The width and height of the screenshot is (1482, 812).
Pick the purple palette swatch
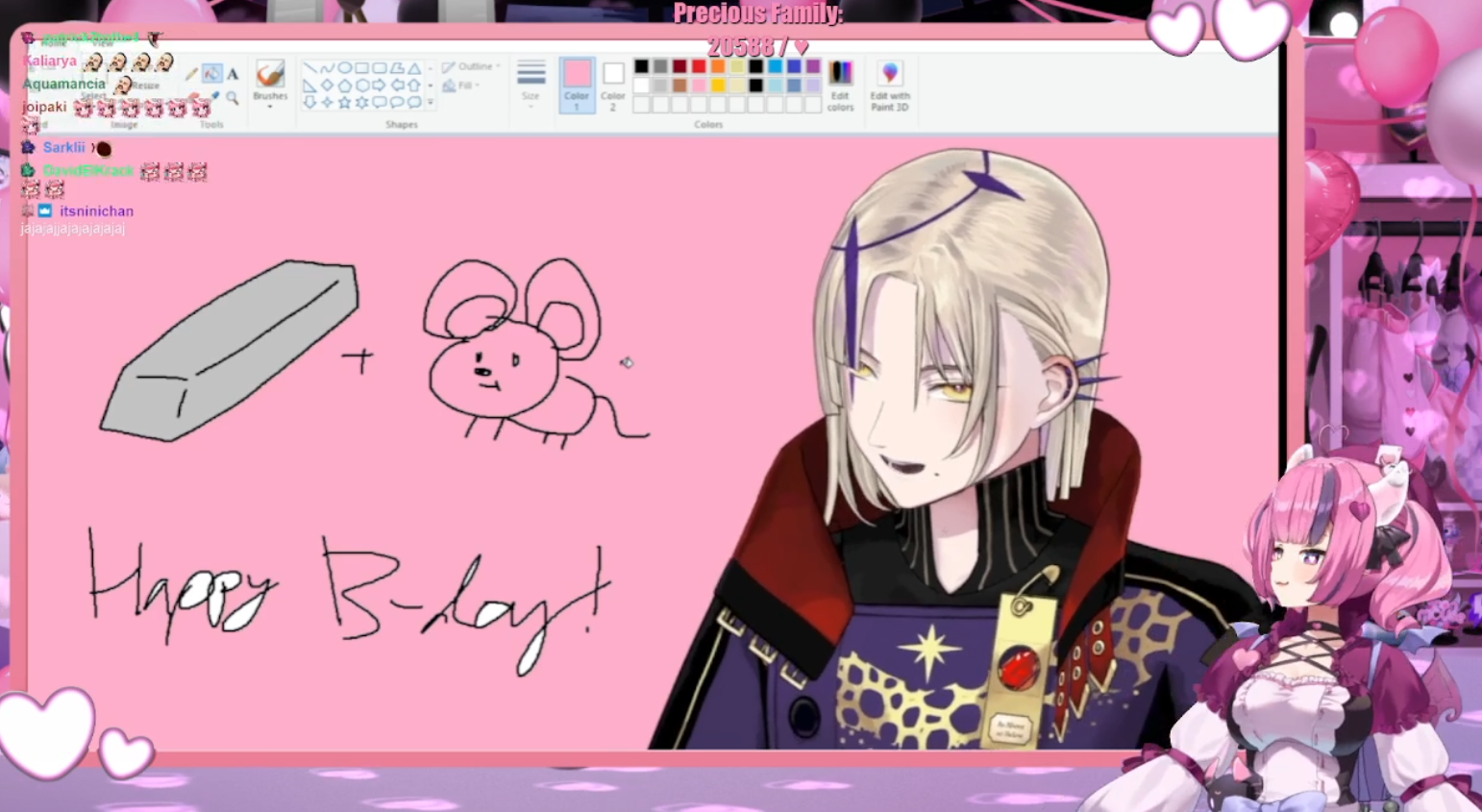814,66
